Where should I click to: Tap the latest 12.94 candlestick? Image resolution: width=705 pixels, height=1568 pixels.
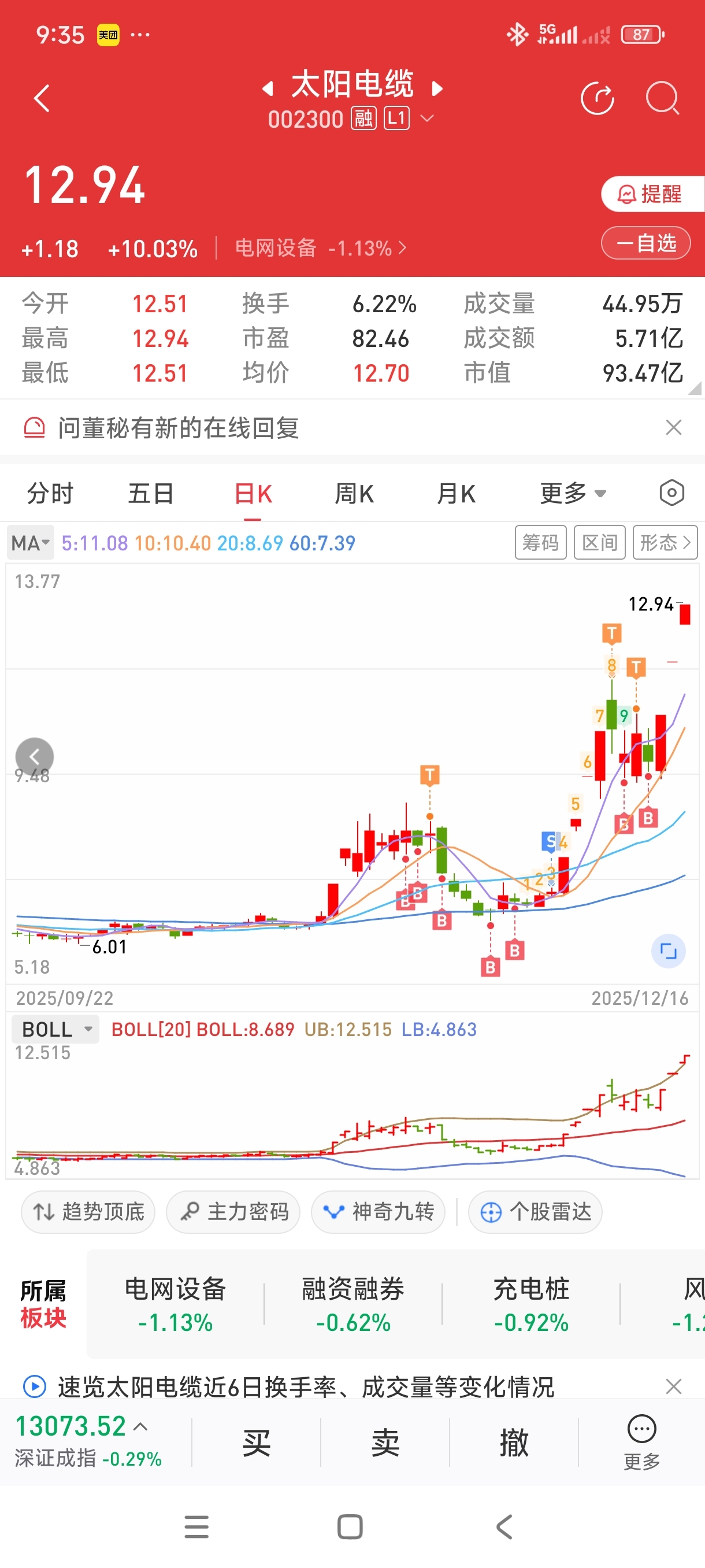(685, 613)
